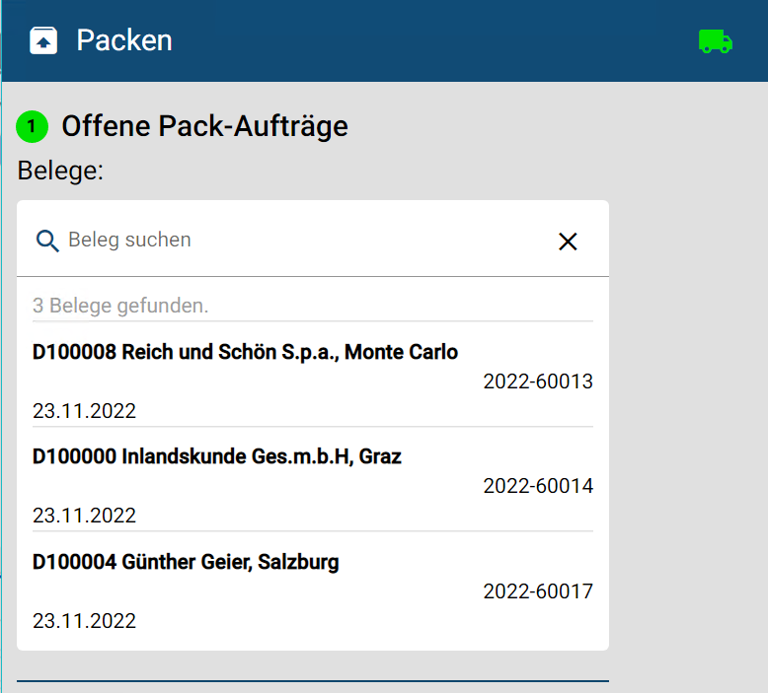The image size is (768, 693).
Task: Click the green delivery truck icon
Action: click(x=716, y=41)
